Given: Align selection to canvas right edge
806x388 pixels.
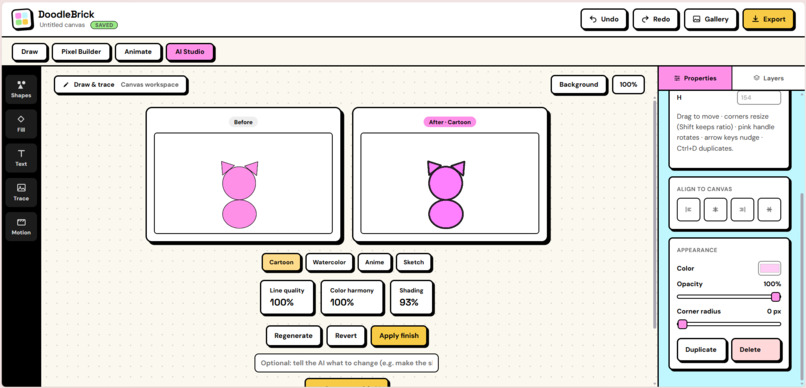Looking at the screenshot, I should pyautogui.click(x=742, y=210).
